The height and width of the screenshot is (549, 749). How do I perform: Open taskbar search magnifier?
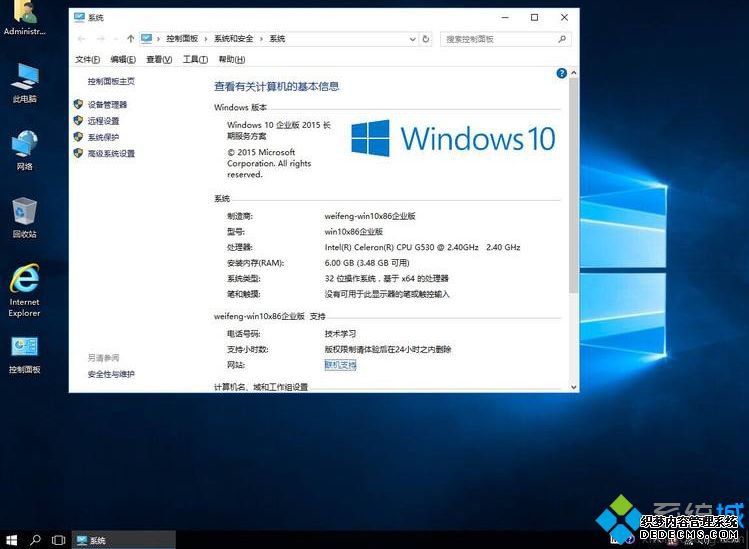tap(35, 540)
